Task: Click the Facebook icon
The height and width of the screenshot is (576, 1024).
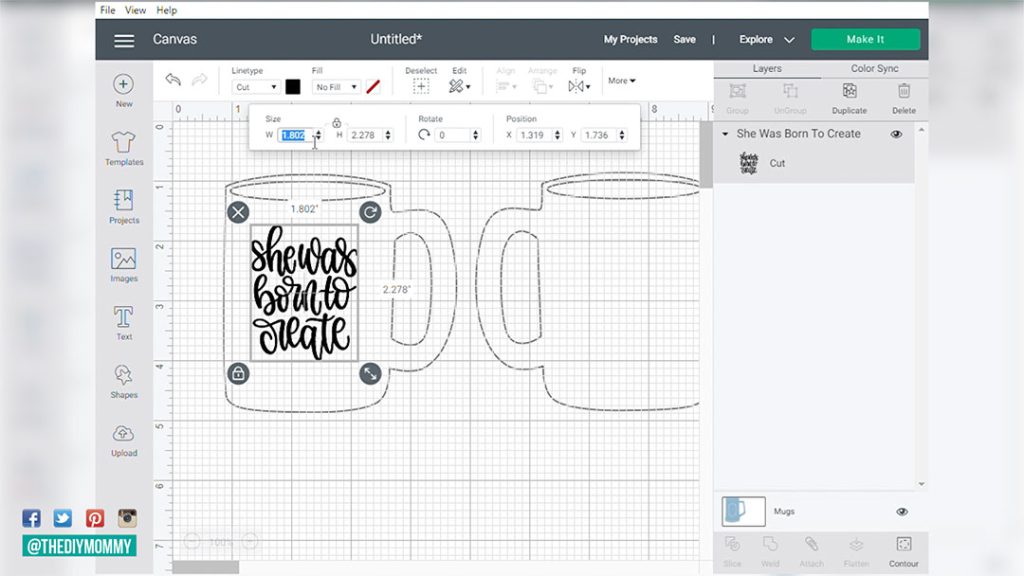Action: (x=31, y=519)
